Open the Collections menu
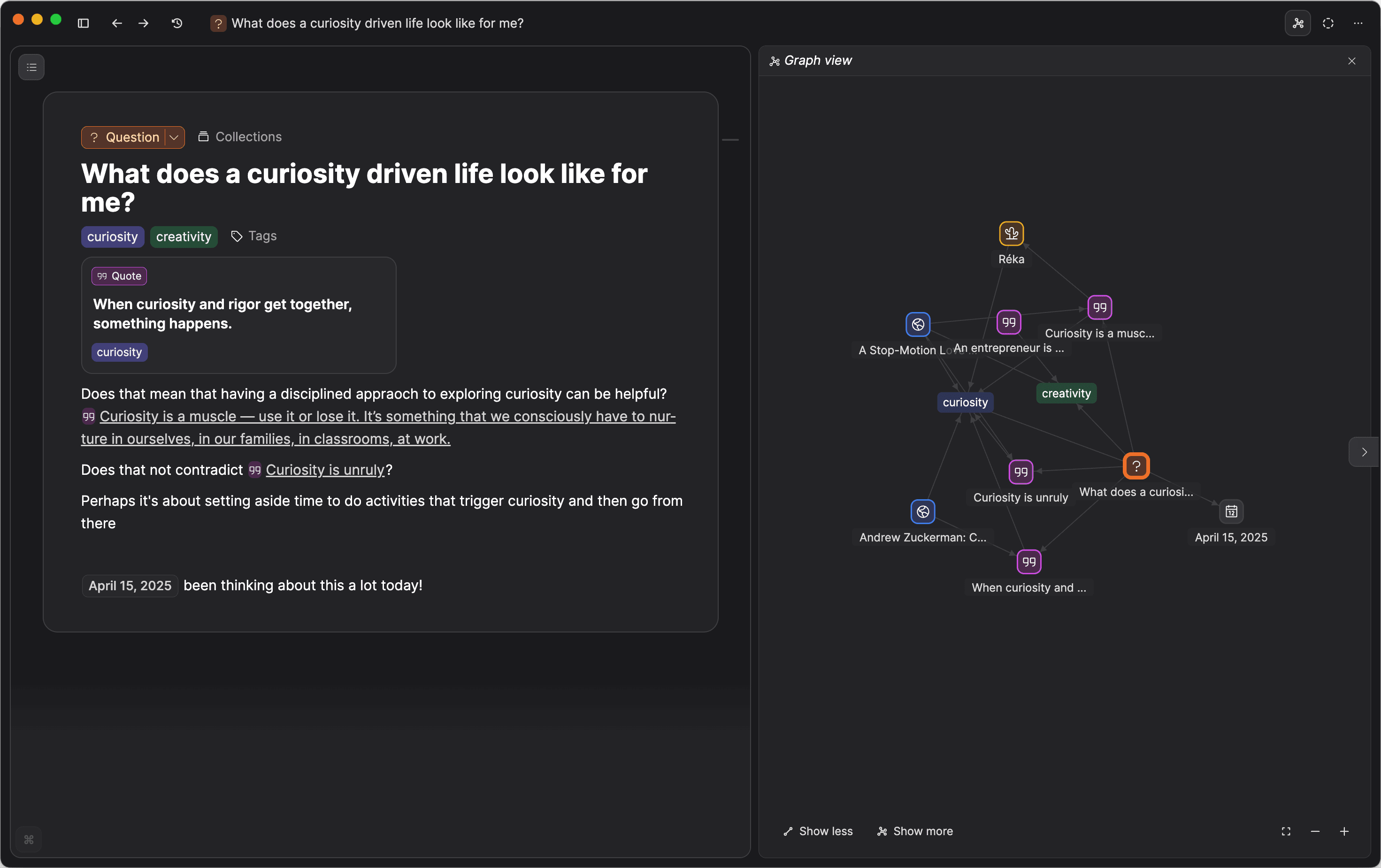This screenshot has width=1381, height=868. coord(239,137)
